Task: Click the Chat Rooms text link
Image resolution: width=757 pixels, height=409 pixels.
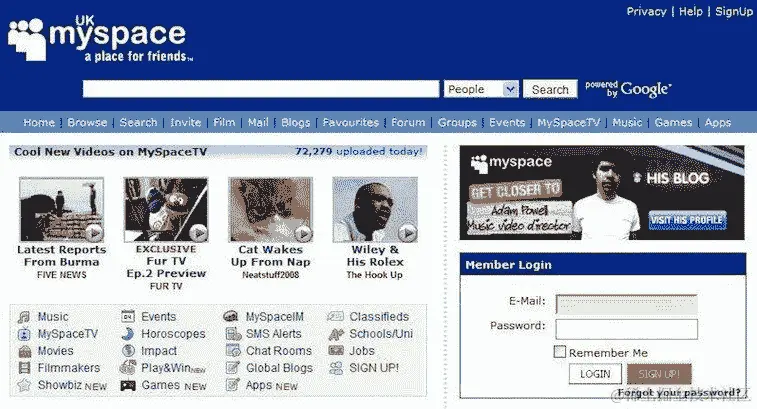Action: [x=279, y=351]
